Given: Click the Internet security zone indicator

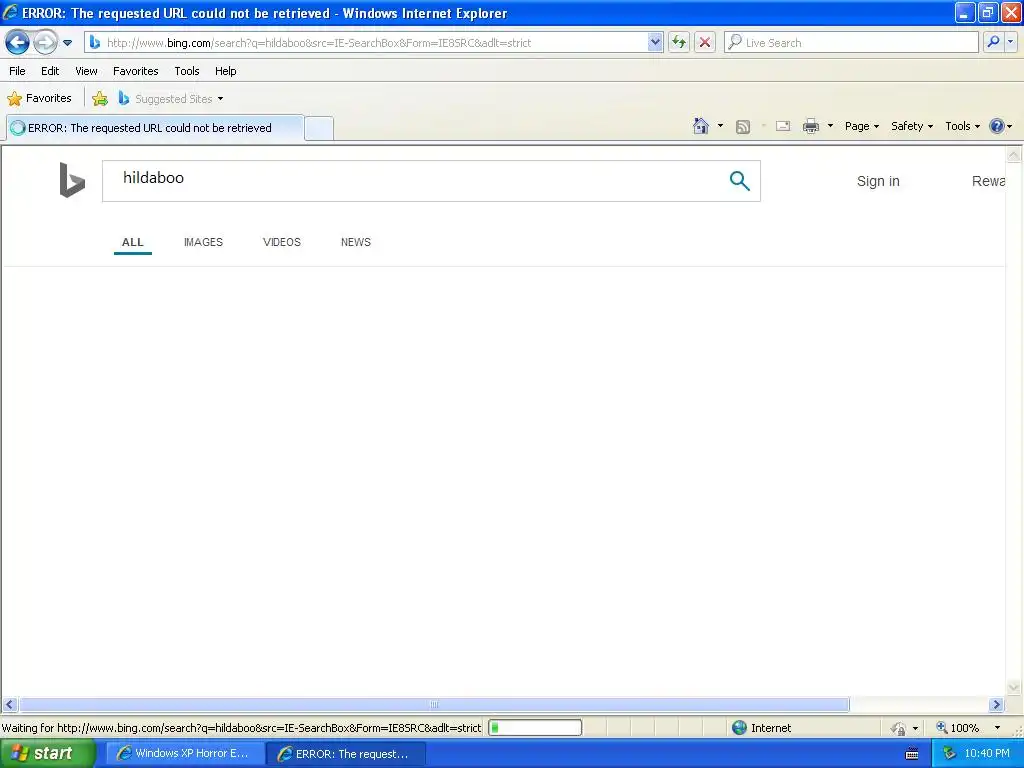Looking at the screenshot, I should pyautogui.click(x=761, y=728).
